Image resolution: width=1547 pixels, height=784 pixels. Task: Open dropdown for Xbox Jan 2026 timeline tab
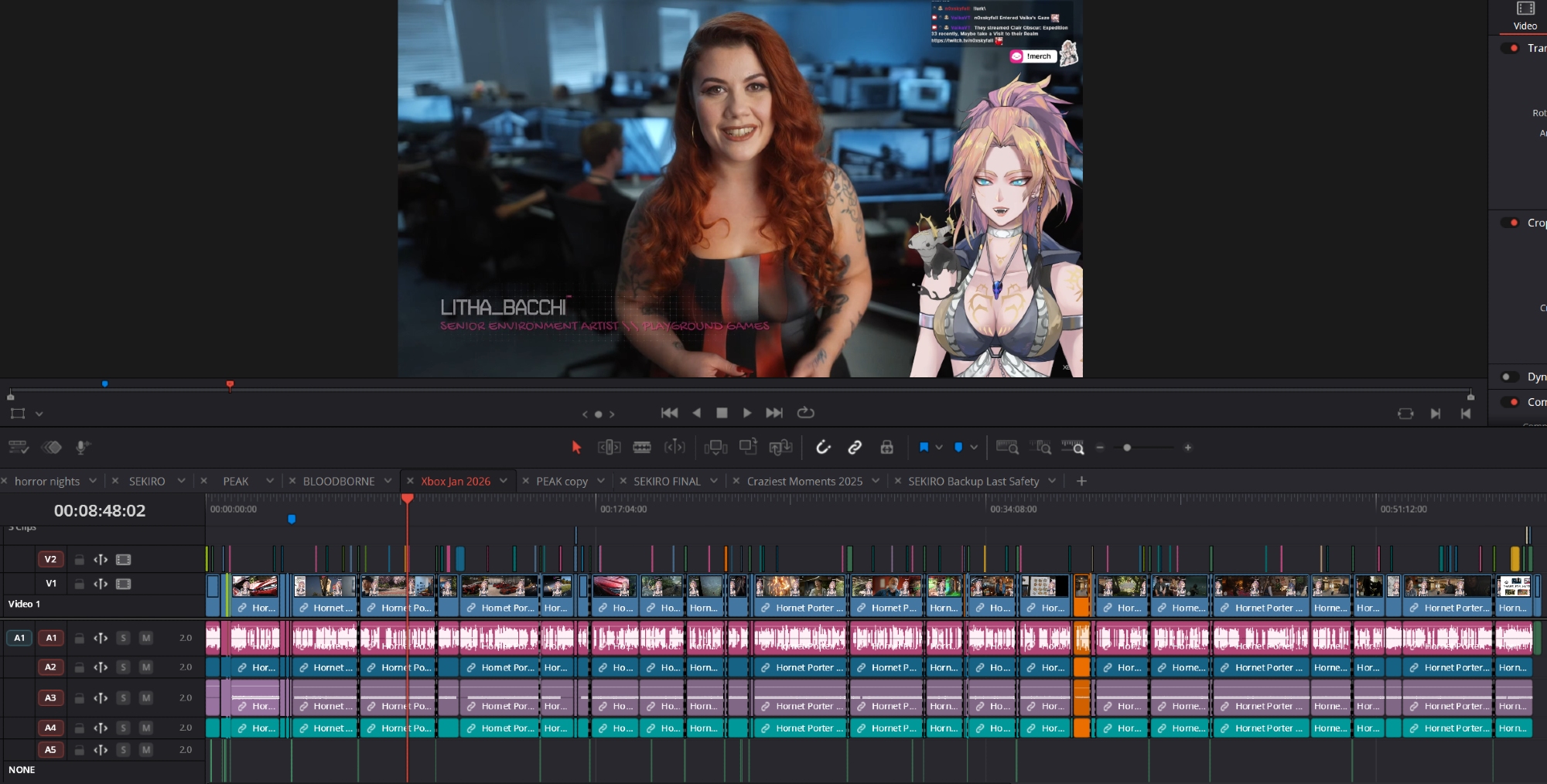tap(504, 481)
